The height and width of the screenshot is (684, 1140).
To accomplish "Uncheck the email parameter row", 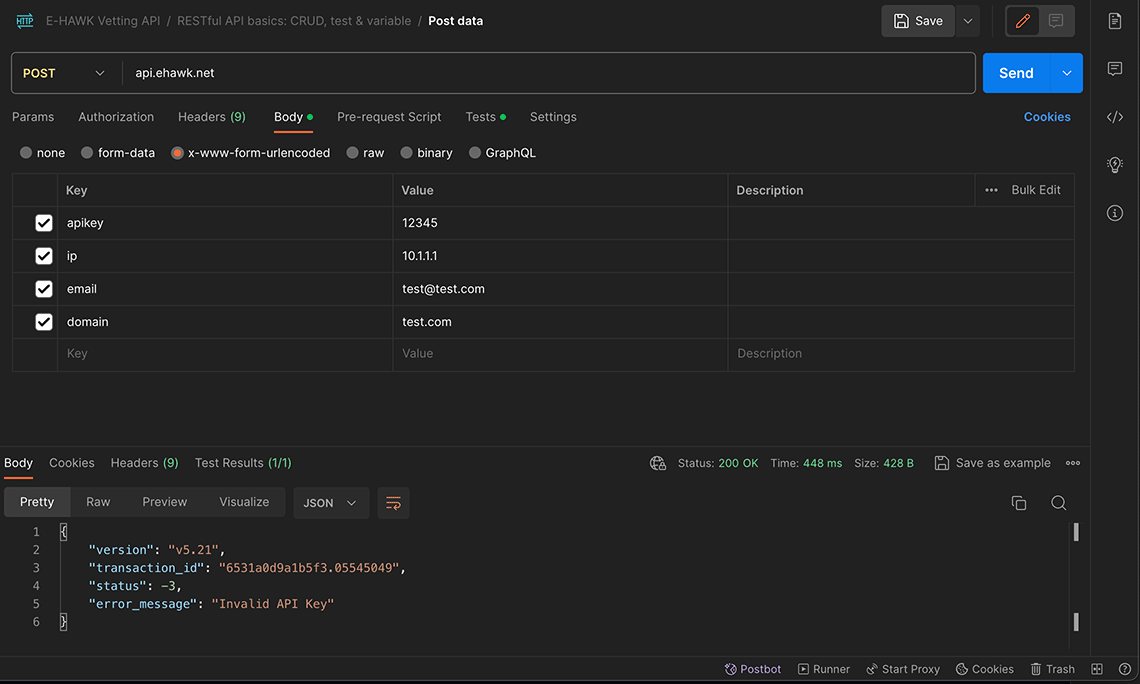I will pos(44,289).
